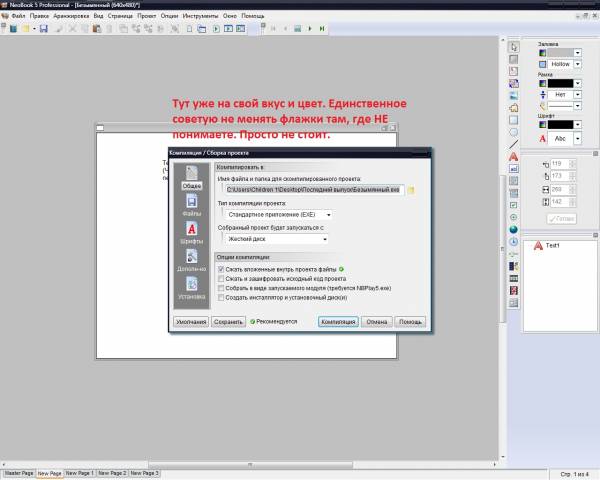Uncheck compress embedded project files option
Image resolution: width=600 pixels, height=480 pixels.
(221, 269)
